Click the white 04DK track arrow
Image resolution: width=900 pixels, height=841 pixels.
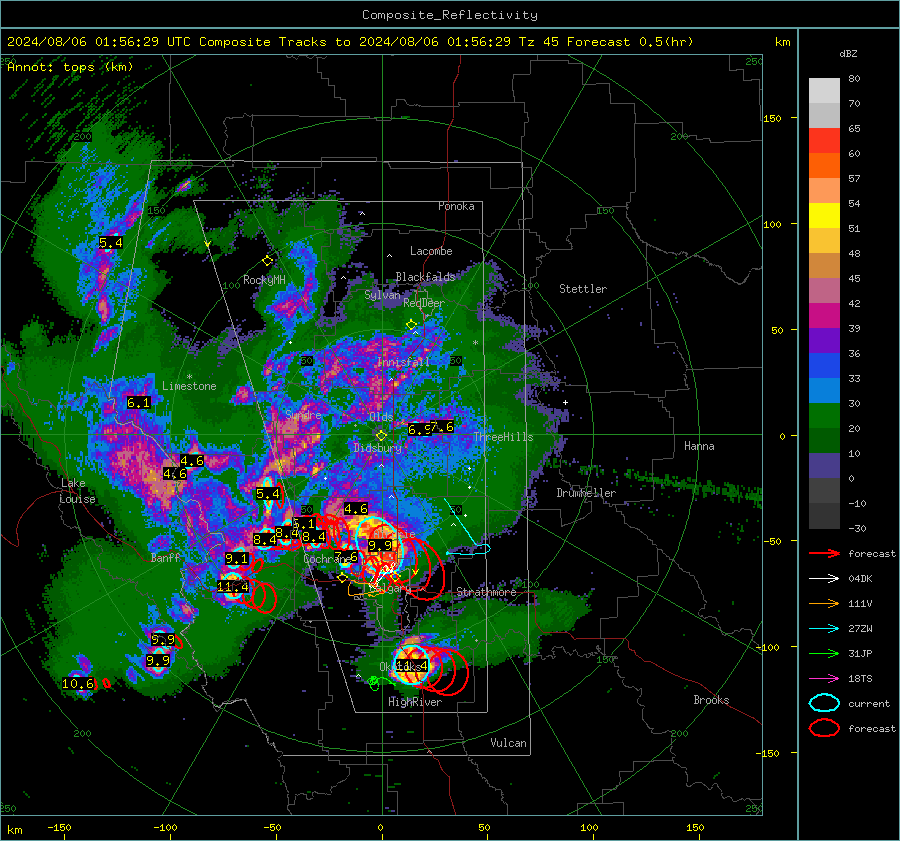[x=824, y=578]
